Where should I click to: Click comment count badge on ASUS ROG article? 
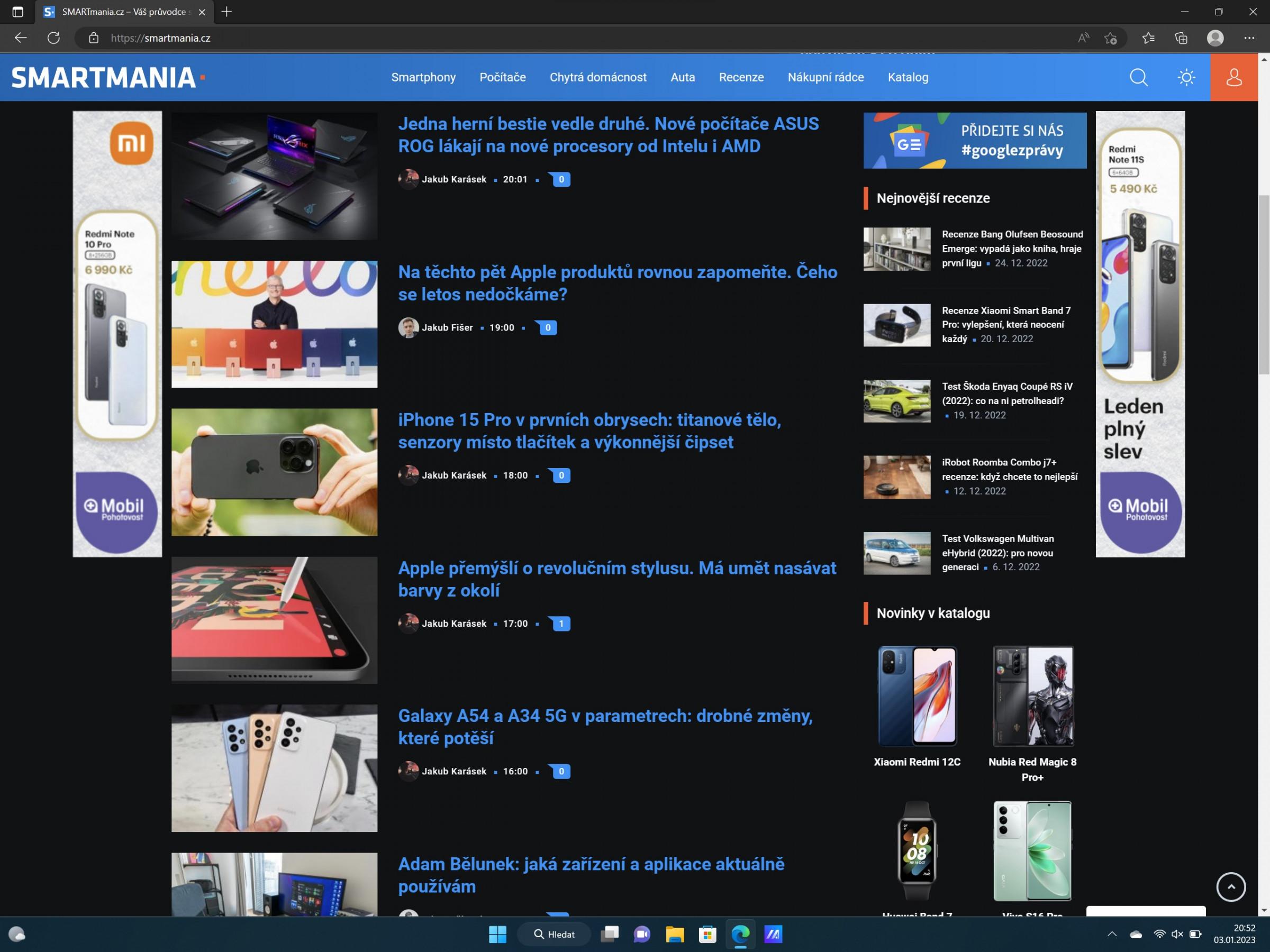[x=560, y=179]
